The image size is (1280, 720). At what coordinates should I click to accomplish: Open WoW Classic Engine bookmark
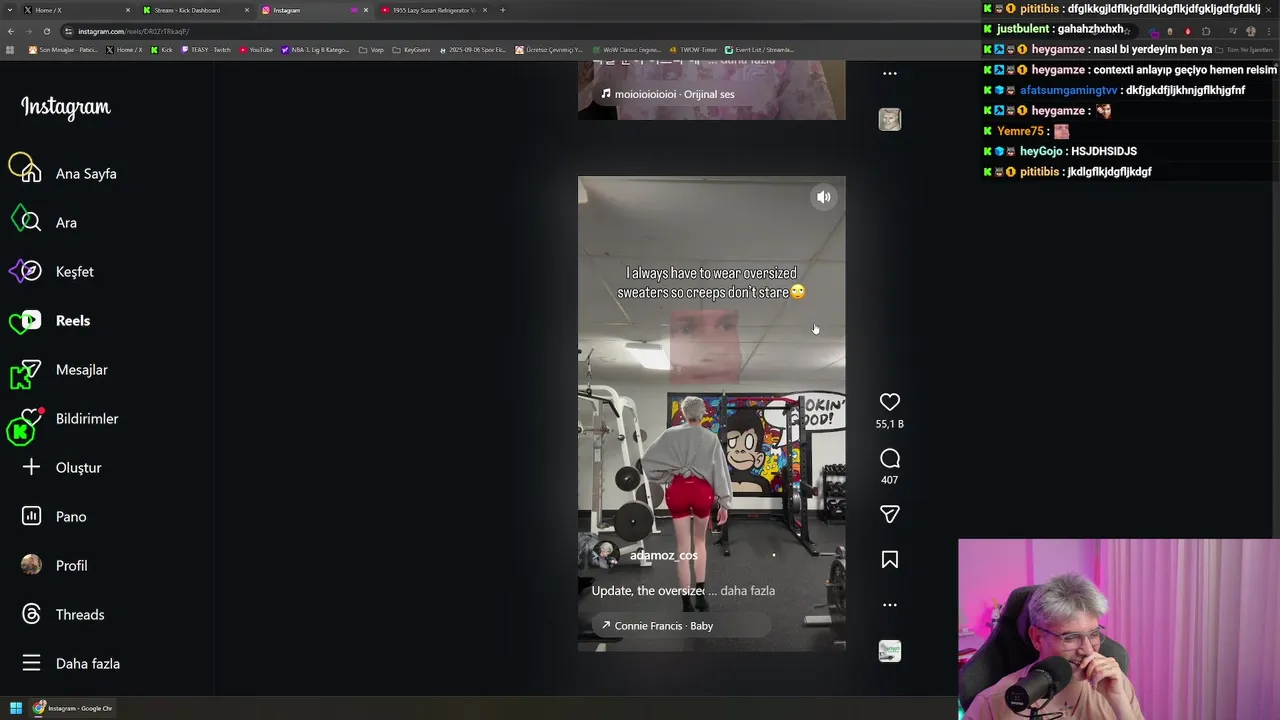pos(627,49)
